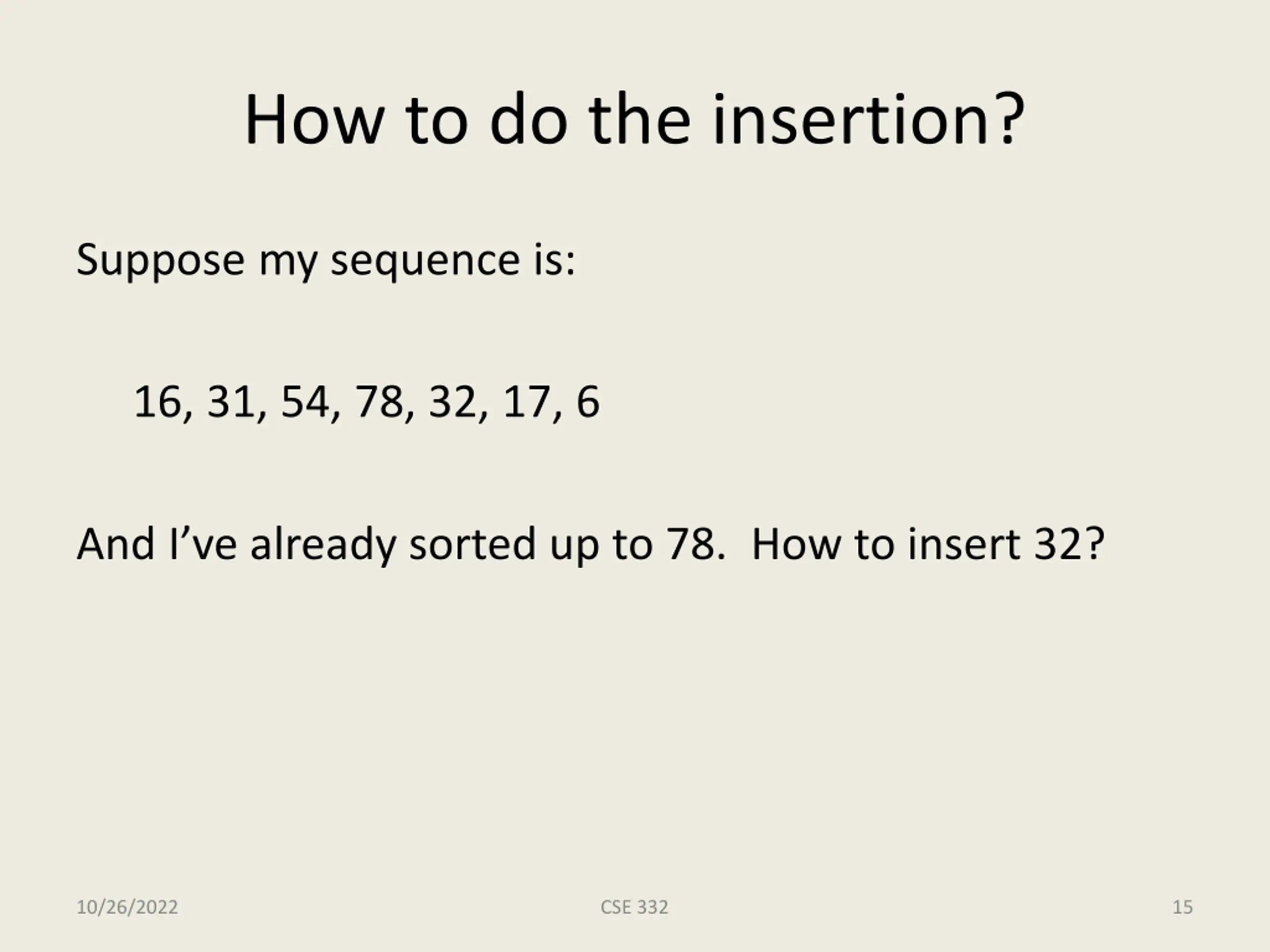Click the footer date 10/26/2022
Viewport: 1270px width, 952px height.
tap(127, 907)
